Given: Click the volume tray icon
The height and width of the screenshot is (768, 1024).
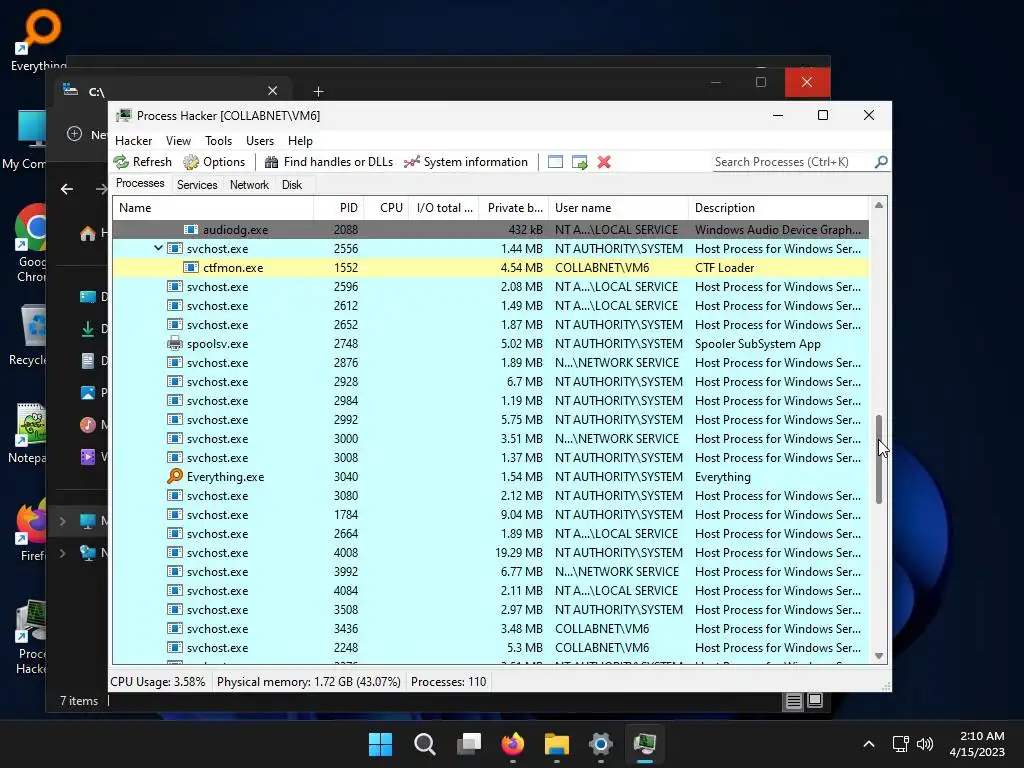Looking at the screenshot, I should click(925, 744).
